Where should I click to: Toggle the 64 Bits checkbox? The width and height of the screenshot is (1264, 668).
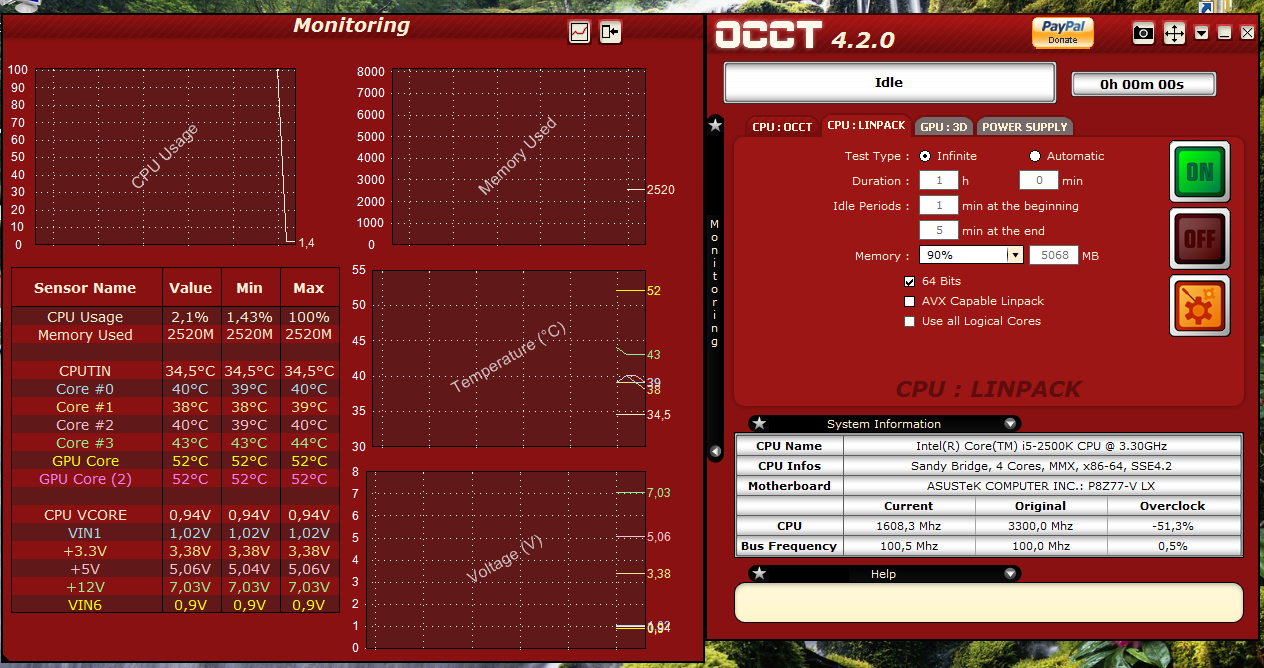point(909,281)
